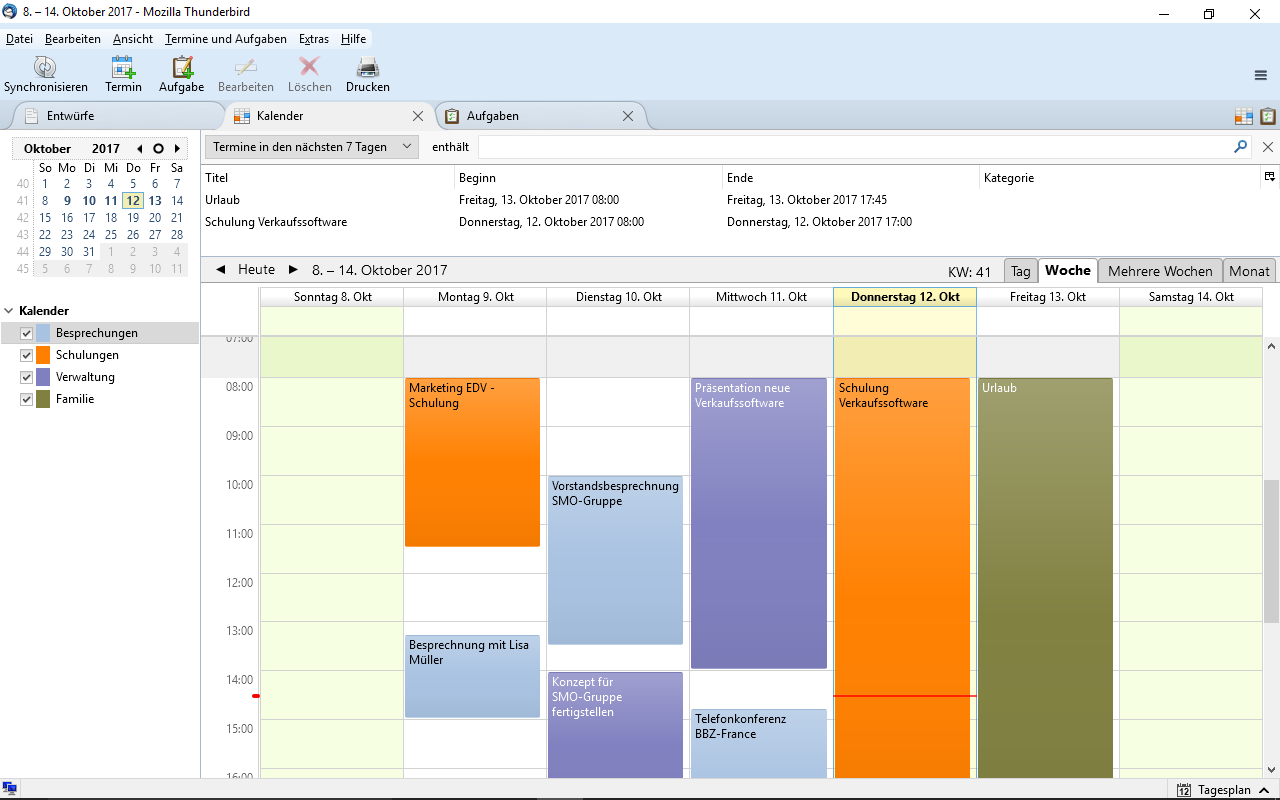Image resolution: width=1280 pixels, height=800 pixels.
Task: Select day 13 in mini calendar
Action: point(155,200)
